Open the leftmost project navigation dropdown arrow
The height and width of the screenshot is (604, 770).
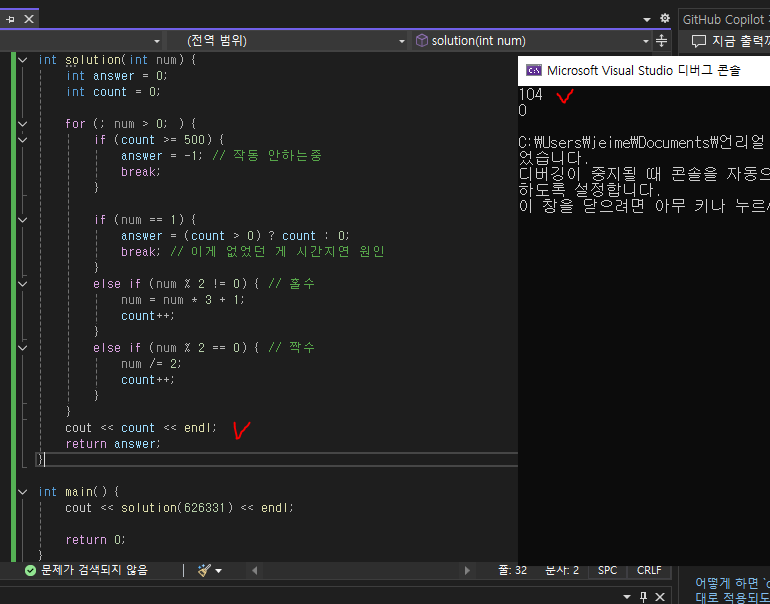click(157, 41)
